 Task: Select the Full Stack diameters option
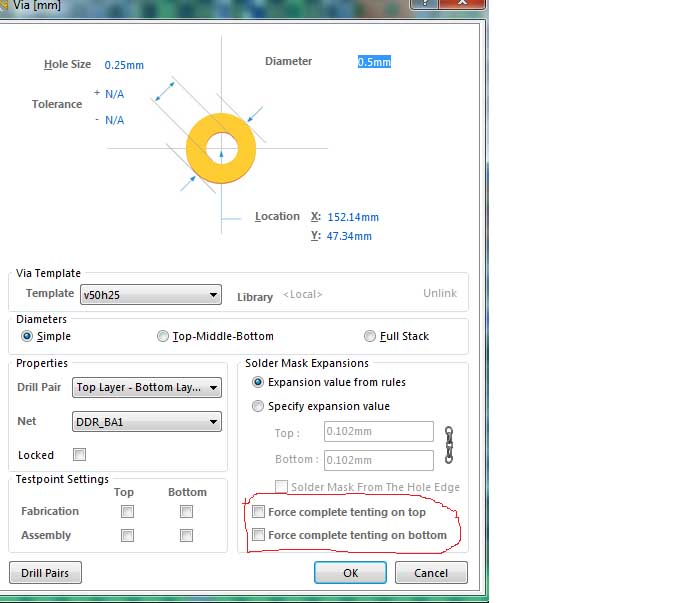[x=370, y=336]
